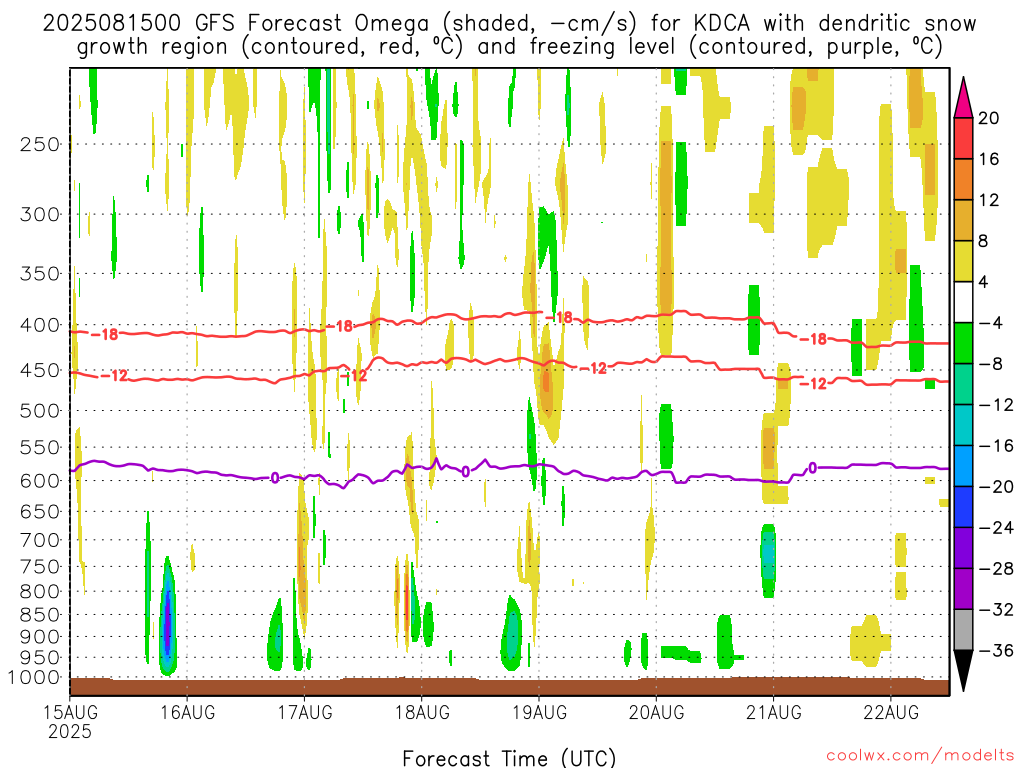Click the purple 0 freezing level label near 17AUG

[x=275, y=478]
